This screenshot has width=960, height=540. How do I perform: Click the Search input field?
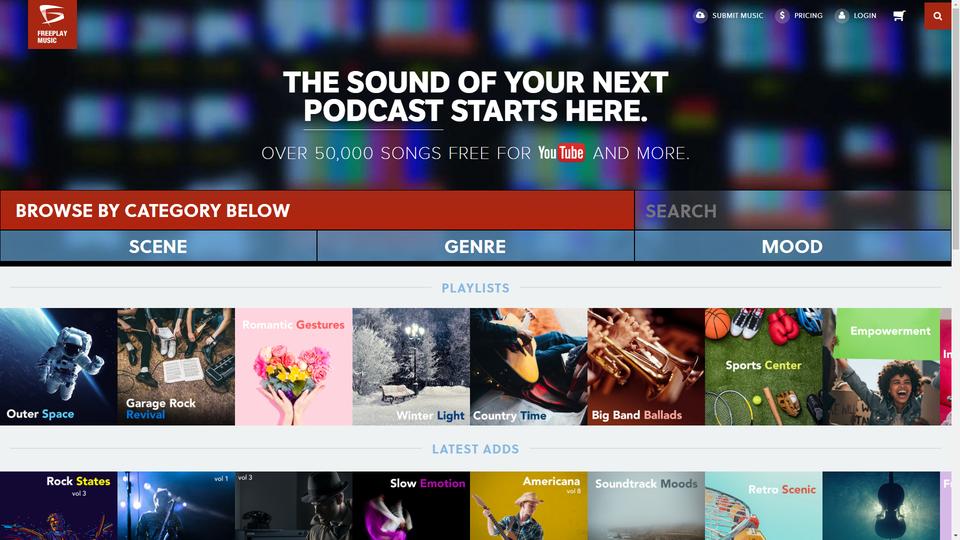tap(792, 211)
